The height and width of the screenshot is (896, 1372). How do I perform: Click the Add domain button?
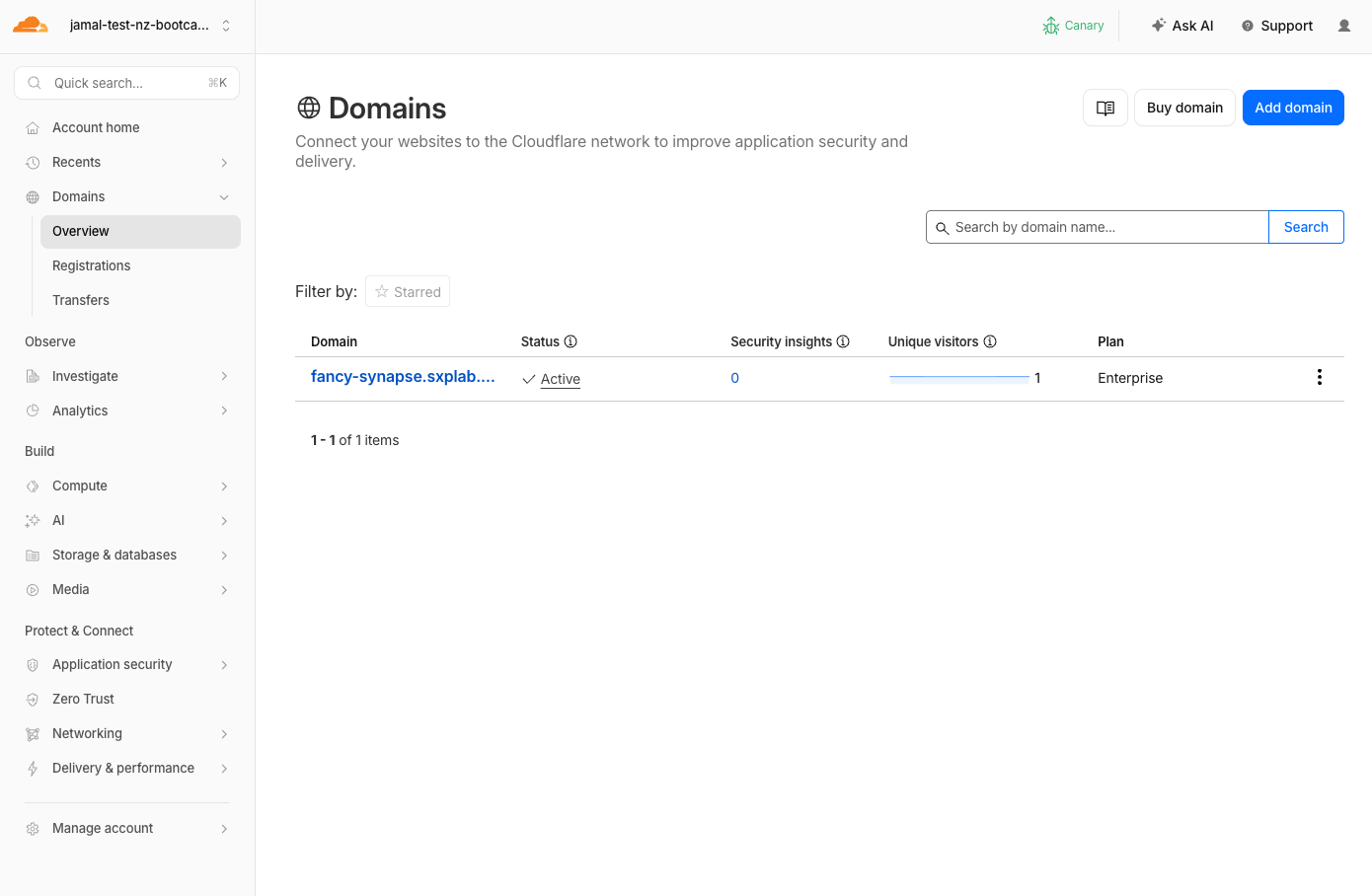coord(1293,108)
